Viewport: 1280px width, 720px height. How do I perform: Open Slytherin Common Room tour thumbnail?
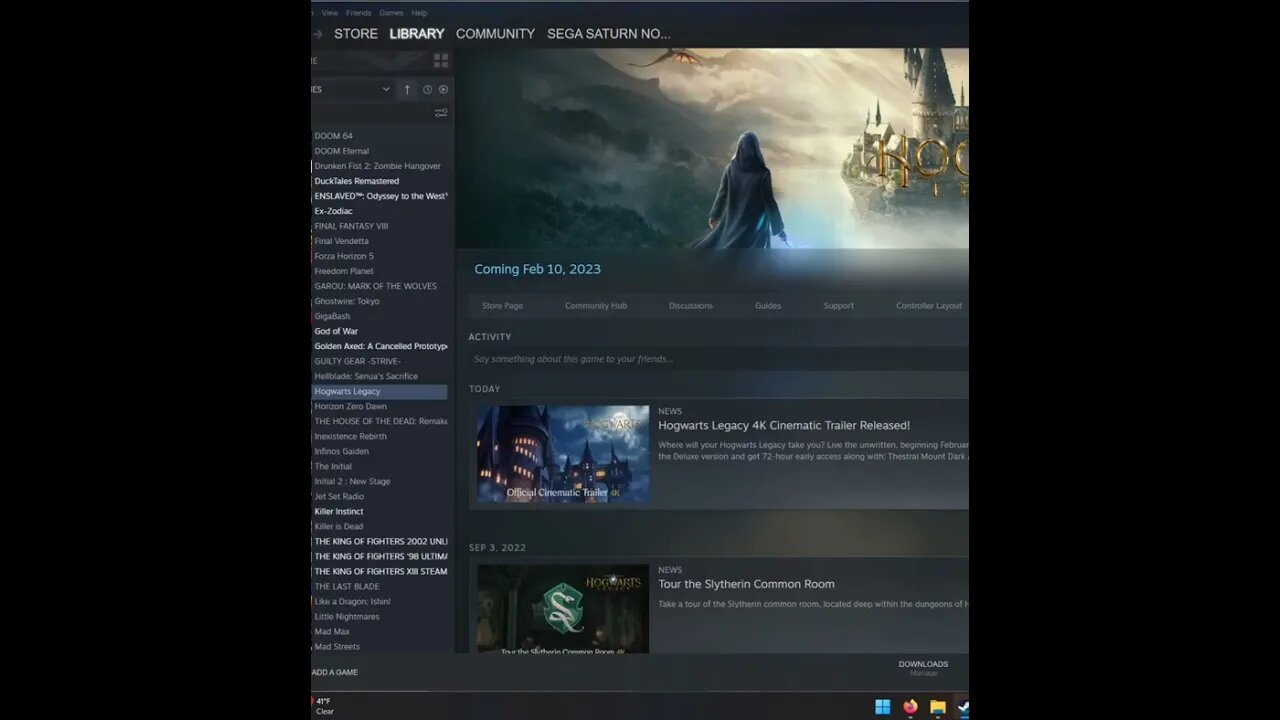coord(563,609)
